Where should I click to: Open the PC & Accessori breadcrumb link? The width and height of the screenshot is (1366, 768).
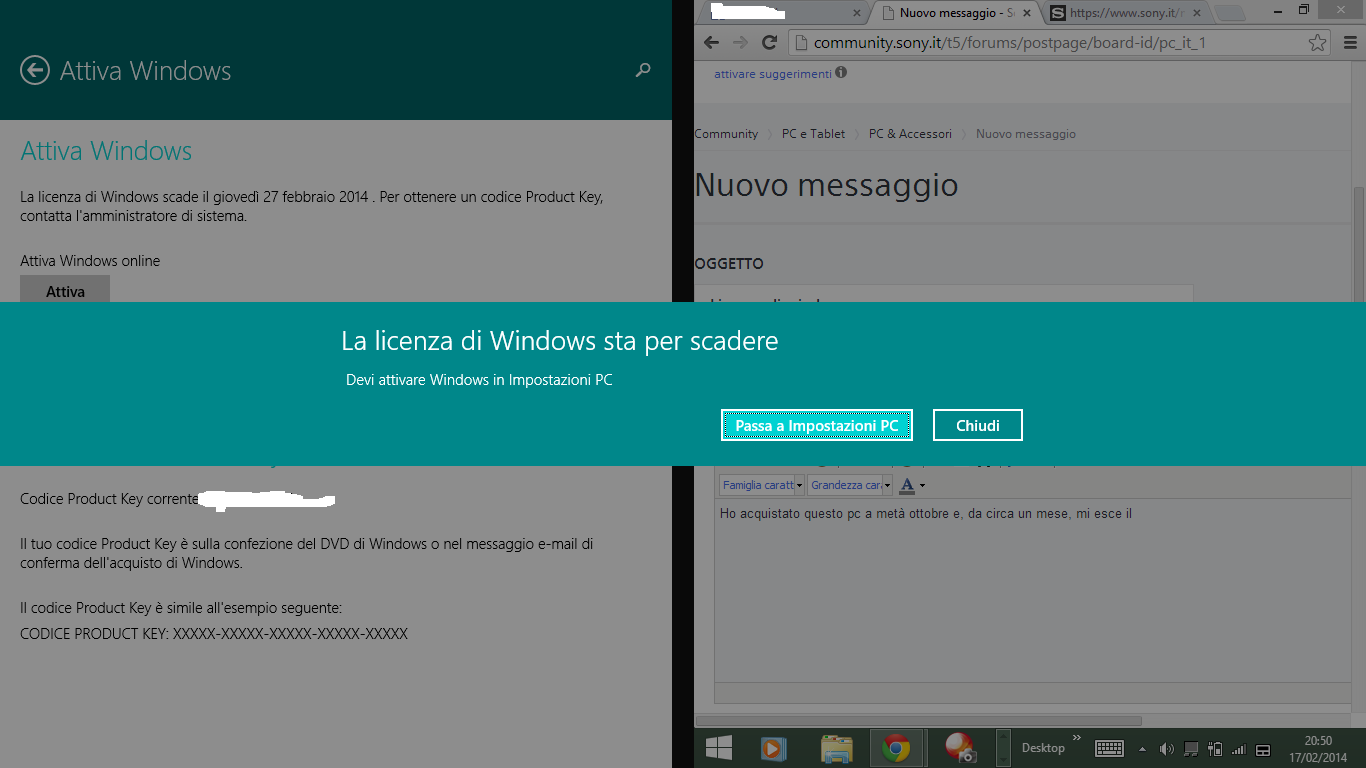click(910, 134)
